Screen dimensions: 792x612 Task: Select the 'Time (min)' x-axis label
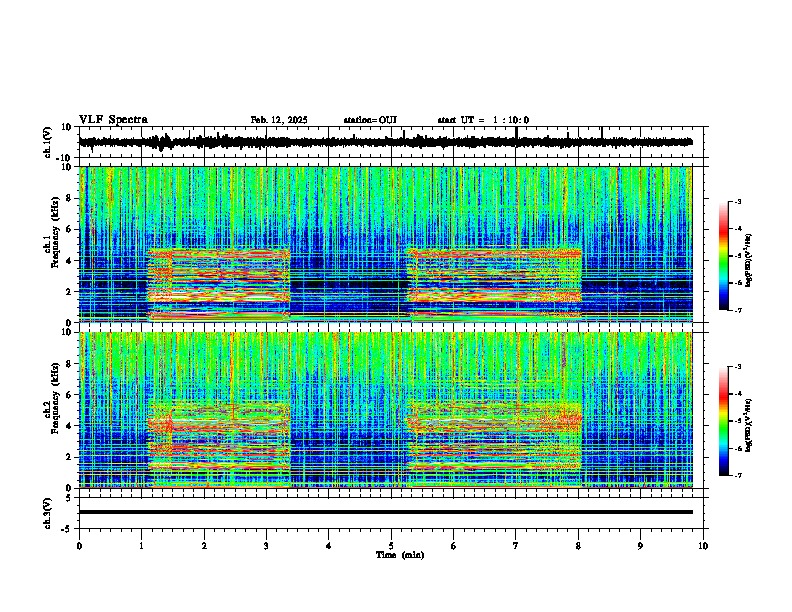click(400, 555)
